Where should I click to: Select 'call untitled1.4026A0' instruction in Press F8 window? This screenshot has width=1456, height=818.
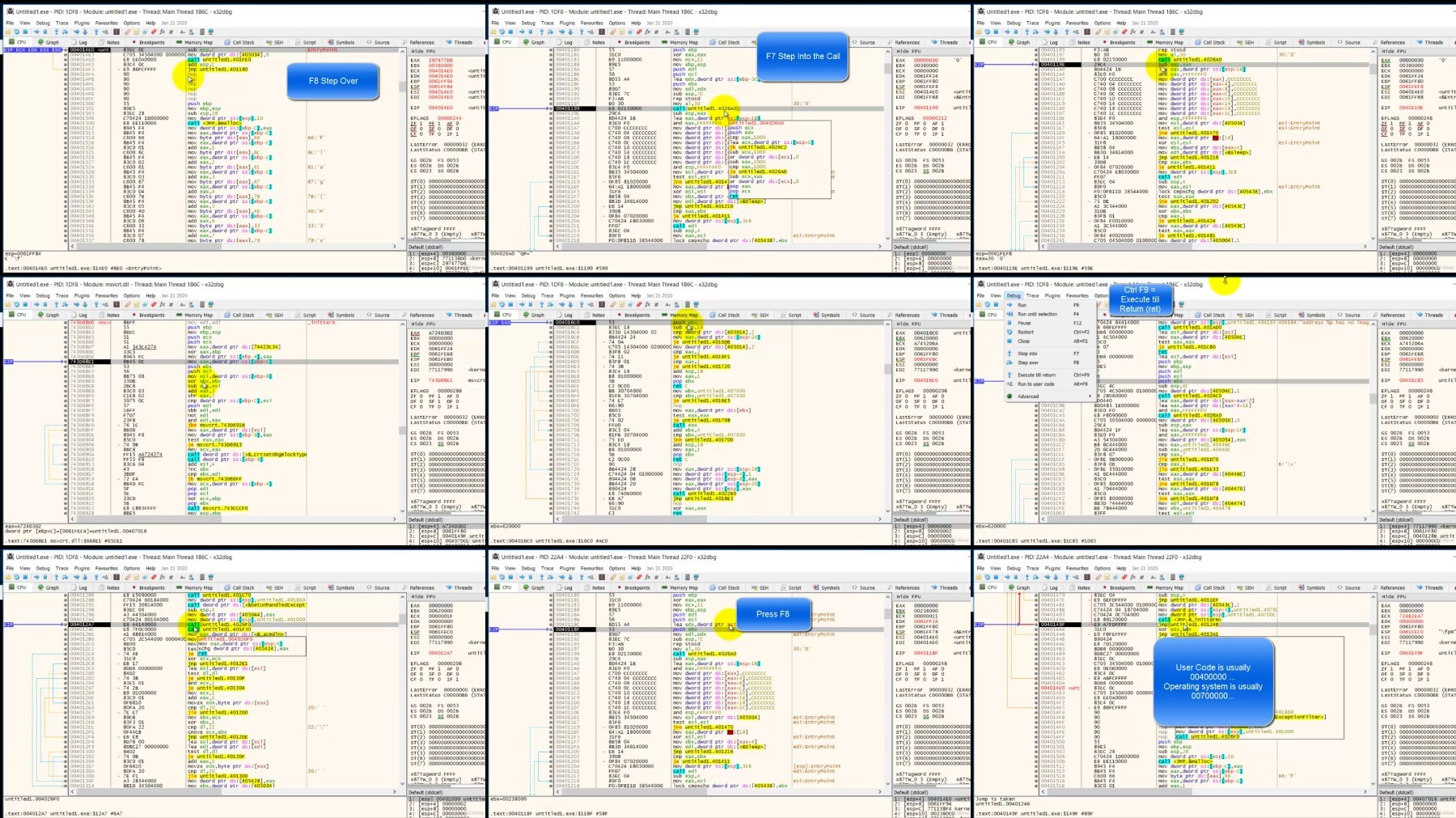(705, 654)
